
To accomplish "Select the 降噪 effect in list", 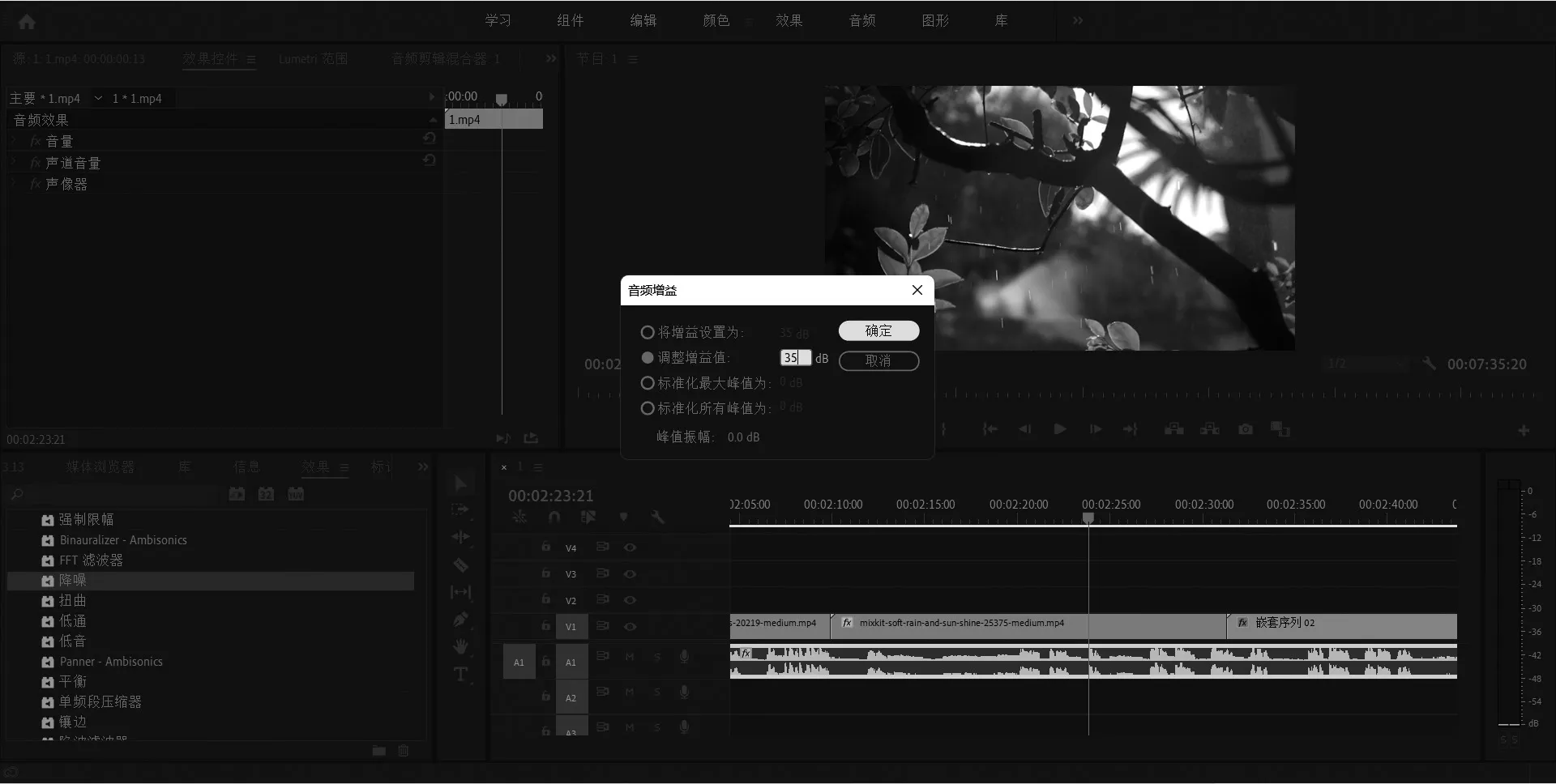I will pyautogui.click(x=211, y=581).
